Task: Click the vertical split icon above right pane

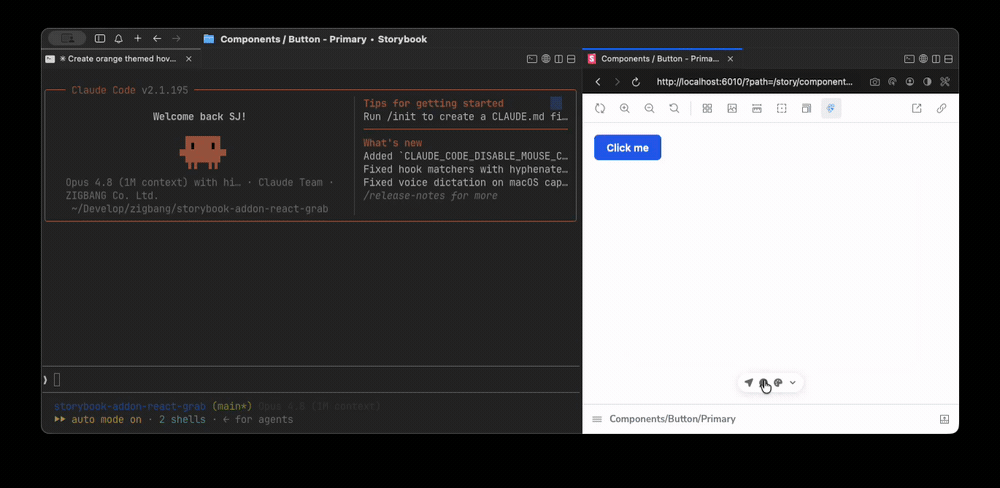Action: point(936,59)
